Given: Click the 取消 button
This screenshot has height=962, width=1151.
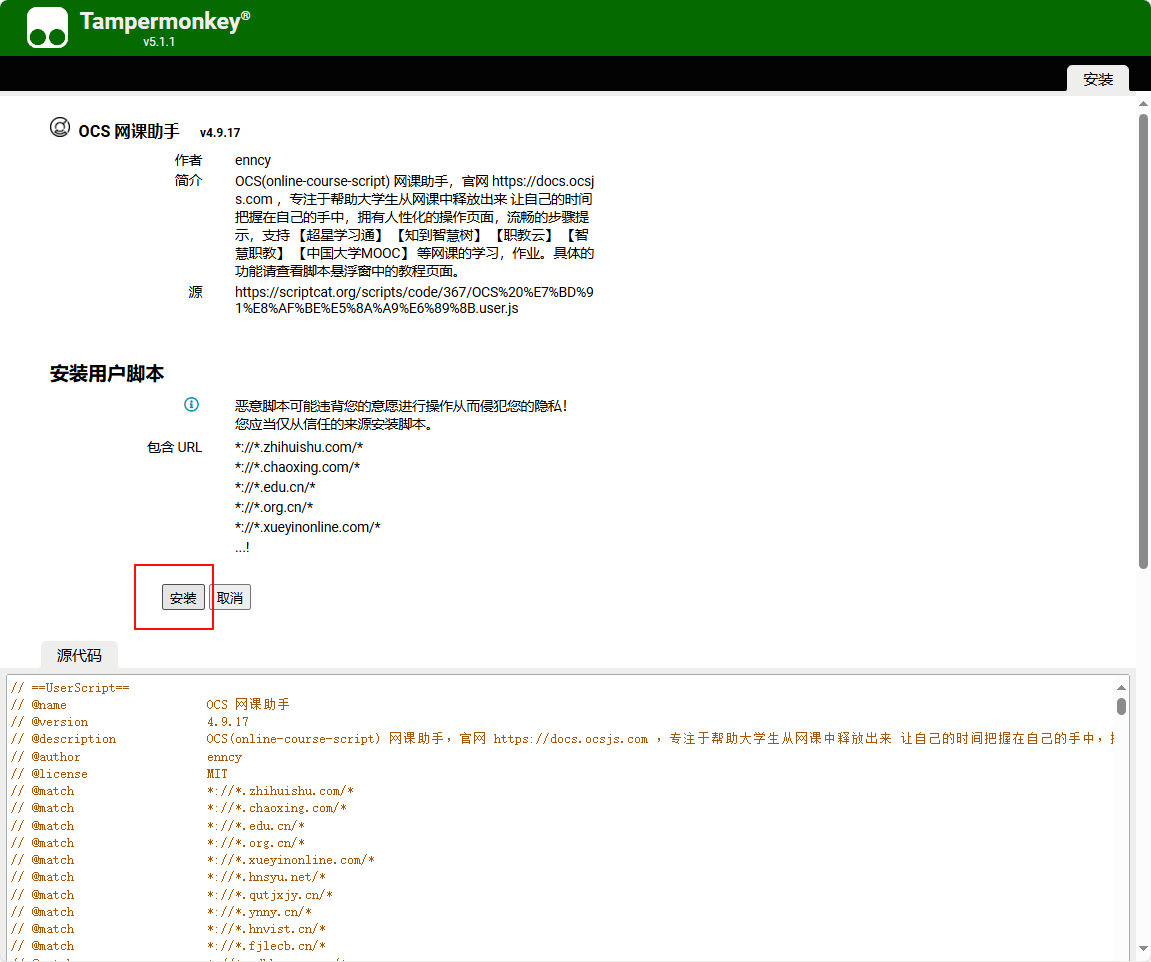Looking at the screenshot, I should pos(230,597).
